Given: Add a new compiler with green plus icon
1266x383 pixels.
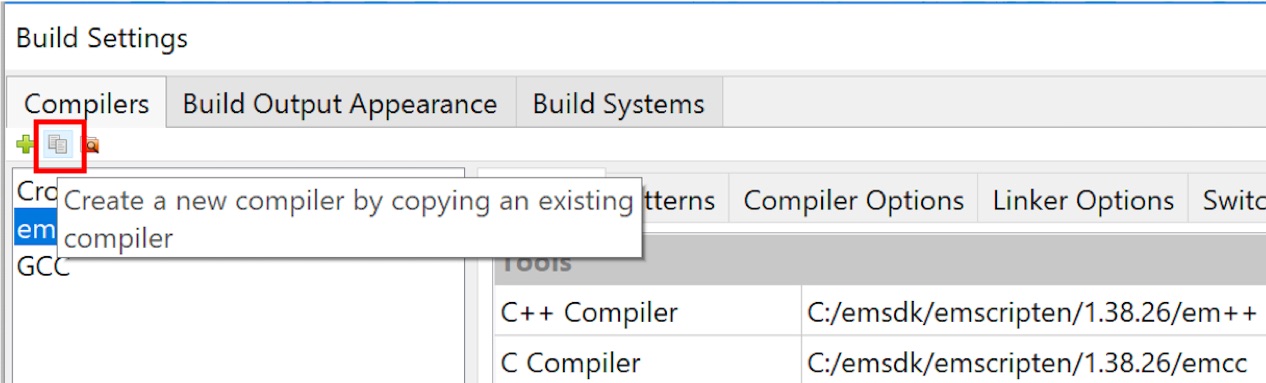Looking at the screenshot, I should 25,146.
